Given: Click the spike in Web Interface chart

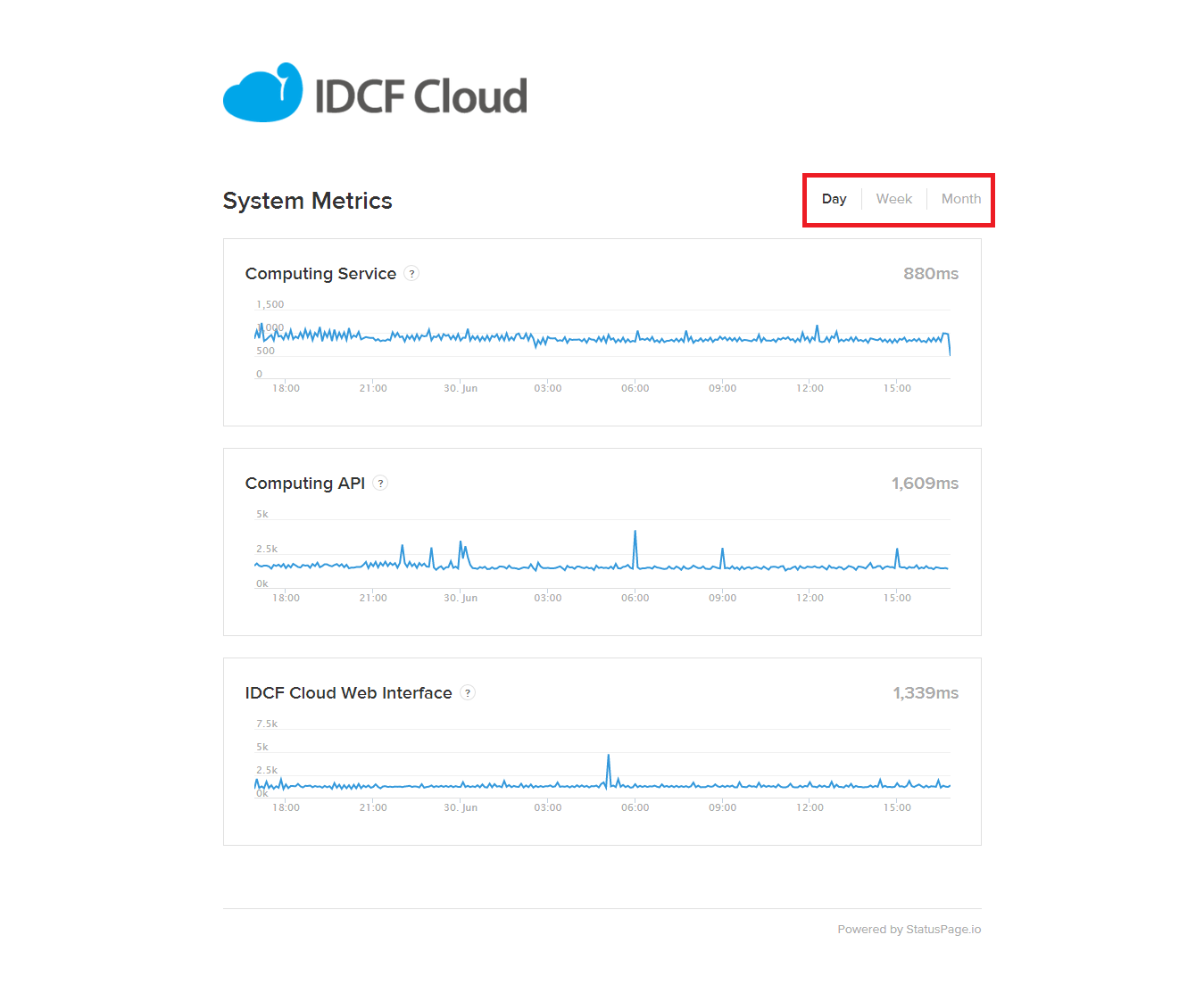Looking at the screenshot, I should pyautogui.click(x=609, y=757).
